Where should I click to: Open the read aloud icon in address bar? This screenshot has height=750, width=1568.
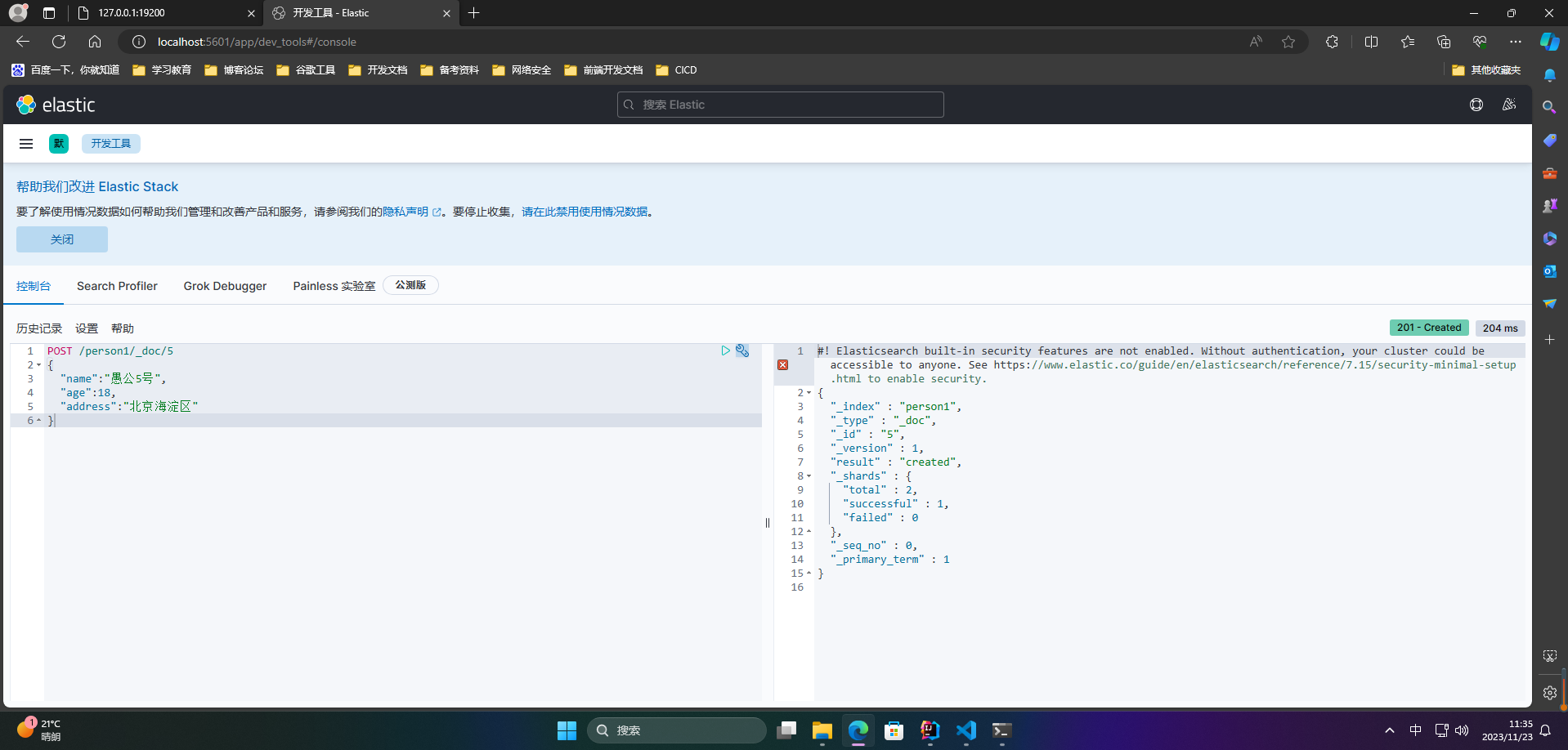click(1256, 42)
